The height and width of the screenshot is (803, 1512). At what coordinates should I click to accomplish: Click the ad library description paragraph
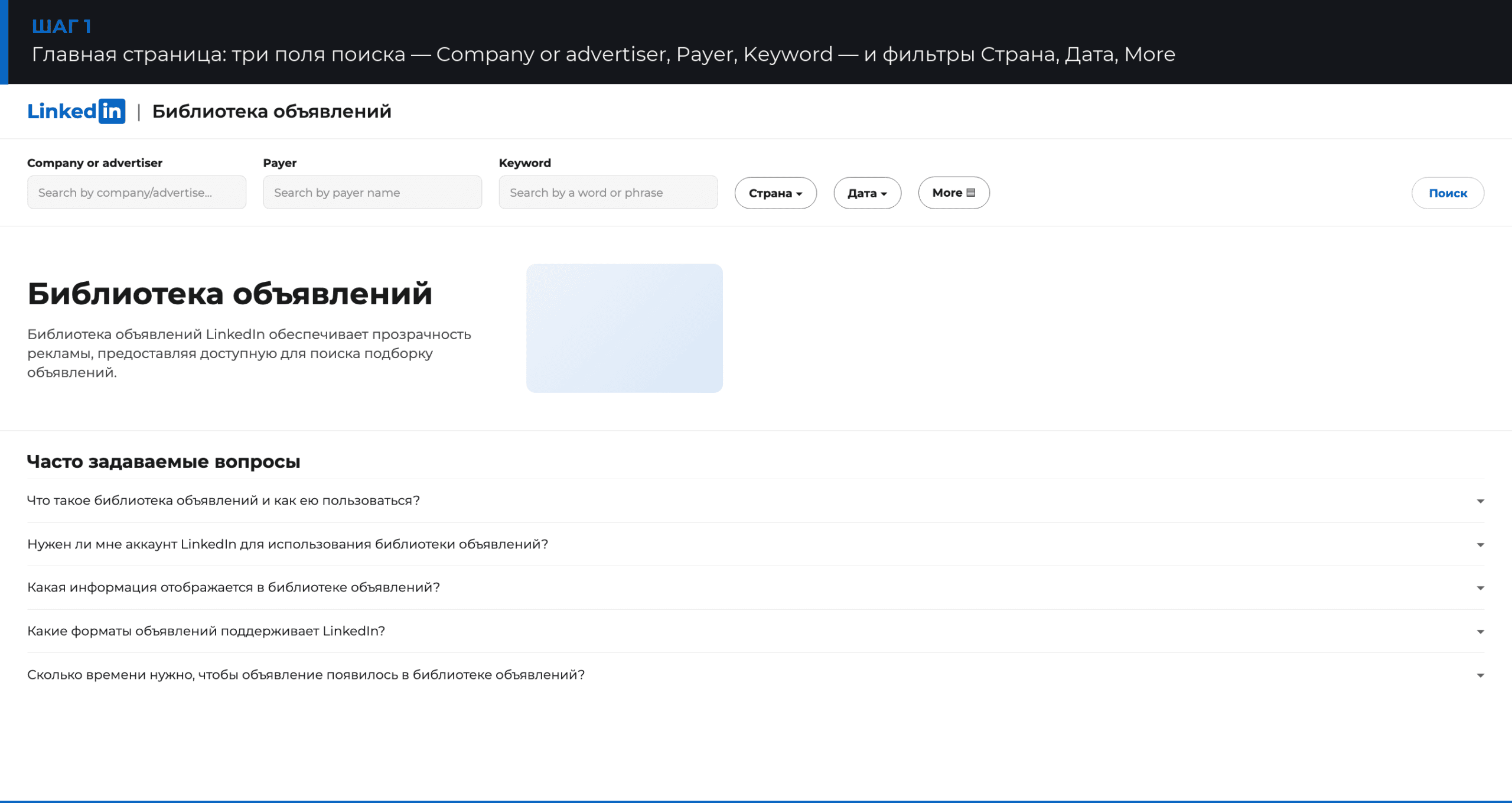point(249,353)
